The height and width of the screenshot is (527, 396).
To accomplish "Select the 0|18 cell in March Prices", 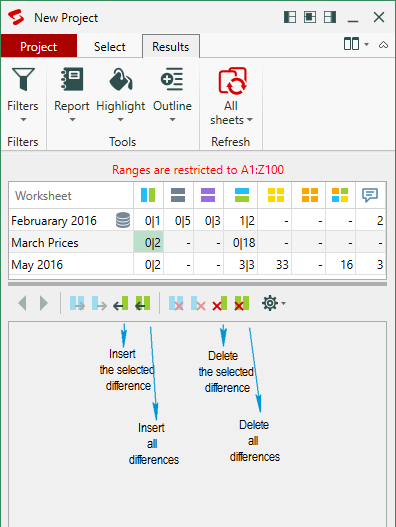I will (241, 242).
